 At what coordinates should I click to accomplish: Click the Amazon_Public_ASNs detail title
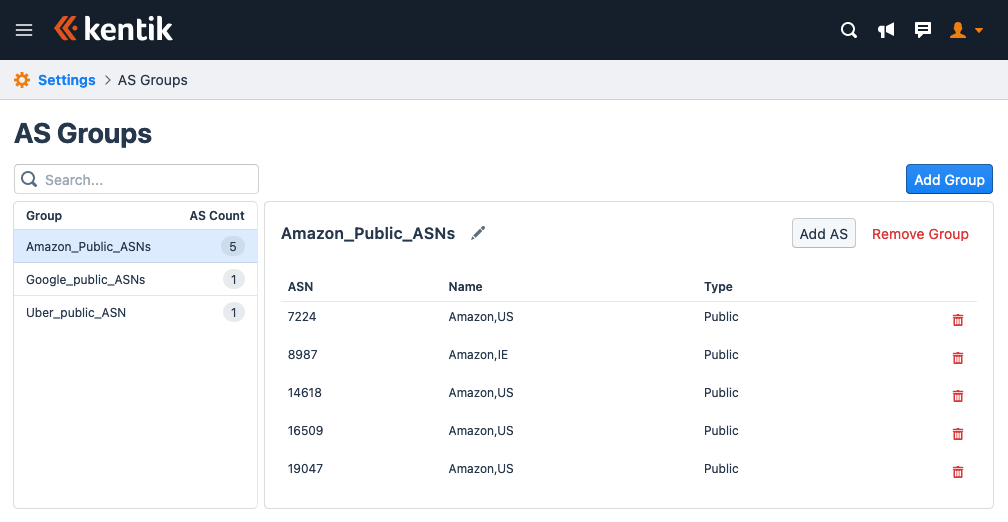[x=368, y=233]
